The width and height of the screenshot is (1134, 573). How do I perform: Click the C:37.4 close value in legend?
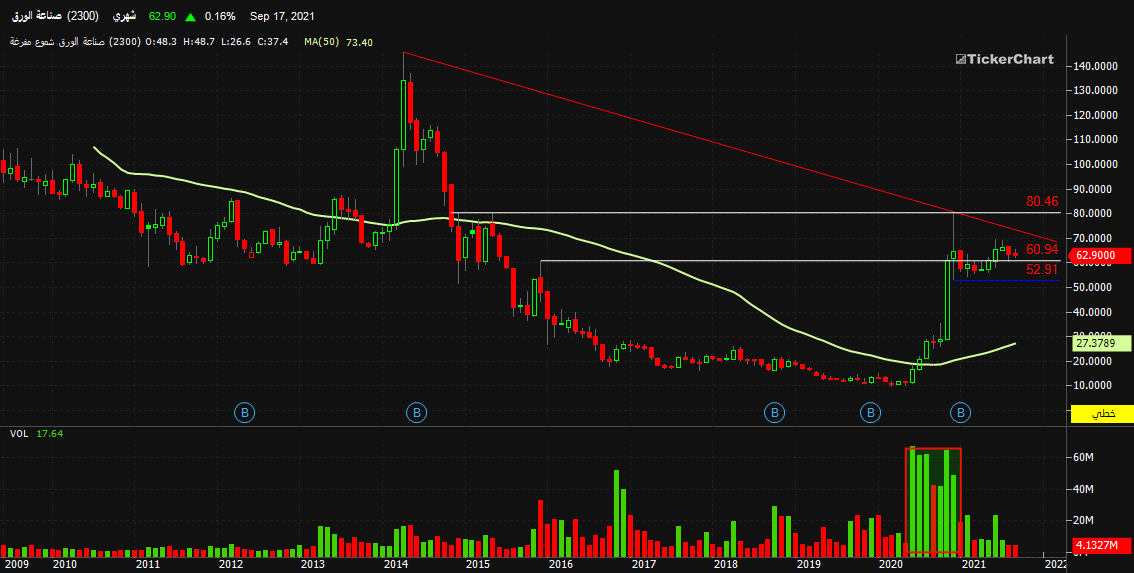pyautogui.click(x=272, y=42)
